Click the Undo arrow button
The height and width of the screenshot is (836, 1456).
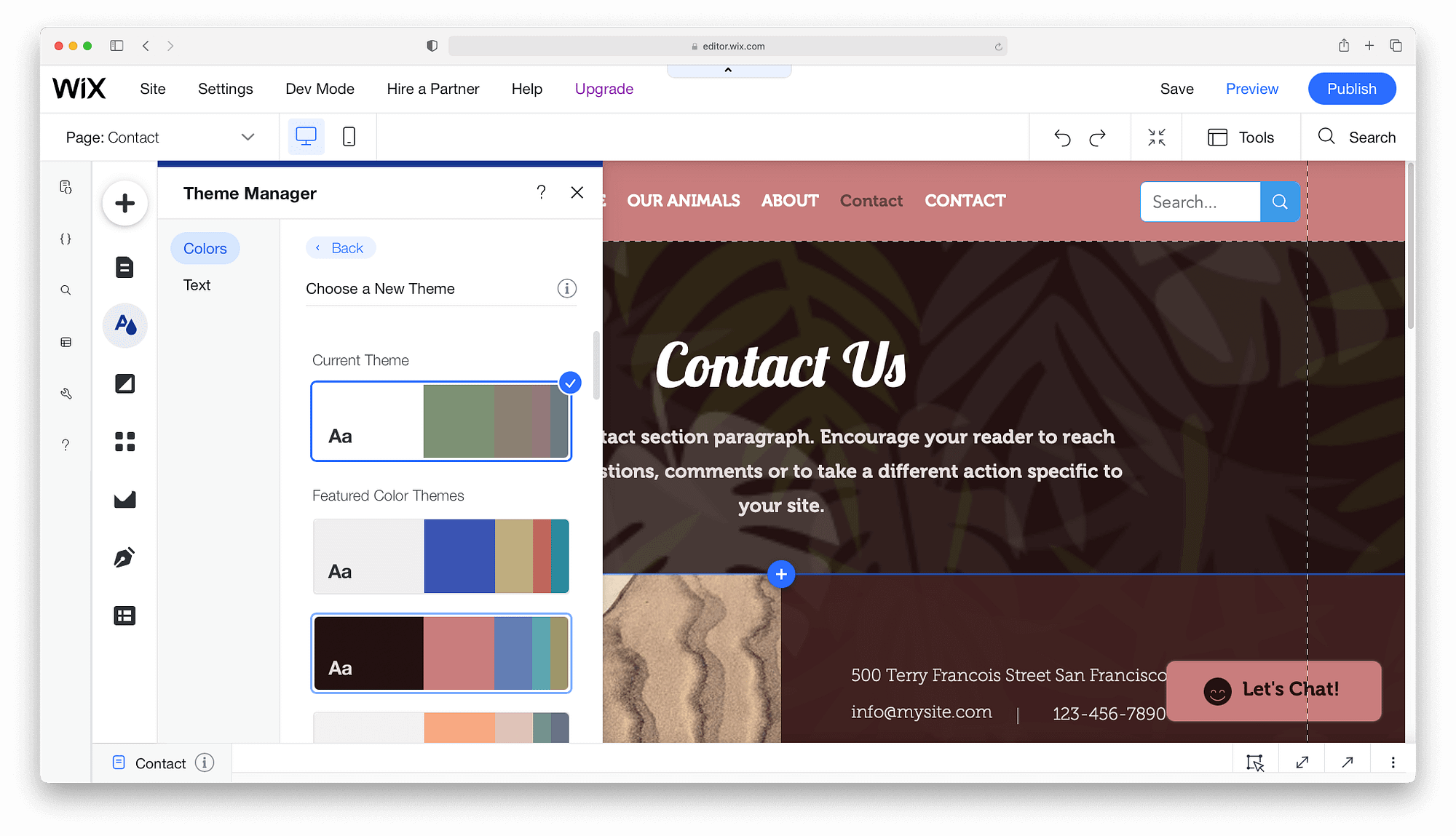[x=1062, y=137]
